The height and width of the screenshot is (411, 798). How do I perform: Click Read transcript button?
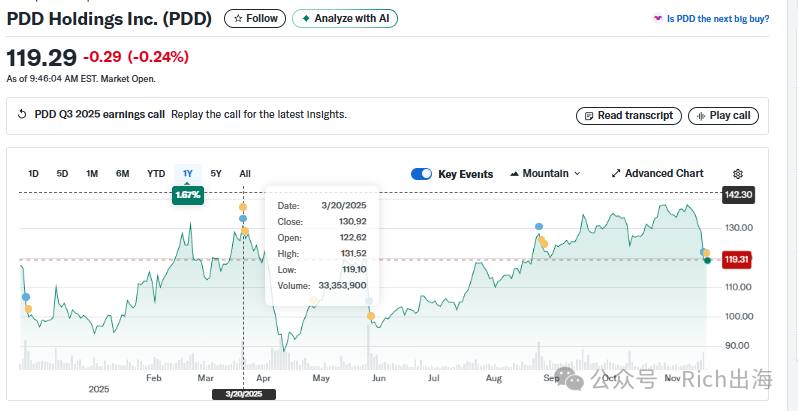click(629, 115)
